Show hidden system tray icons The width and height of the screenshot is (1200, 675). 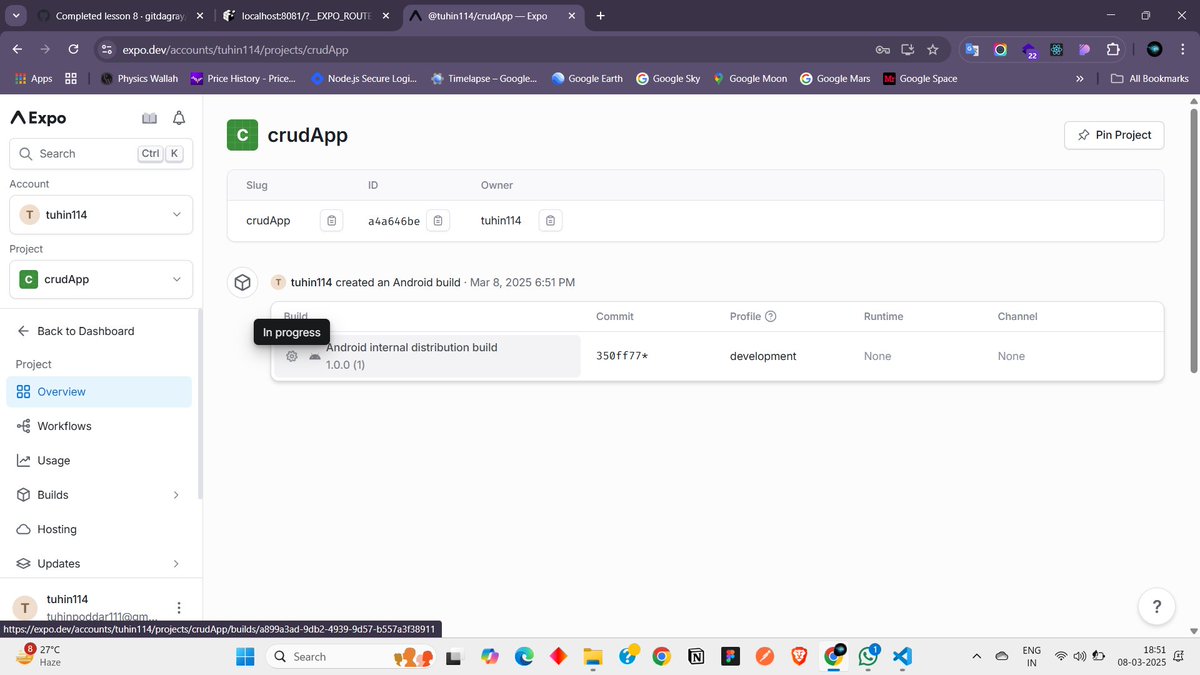[x=977, y=656]
